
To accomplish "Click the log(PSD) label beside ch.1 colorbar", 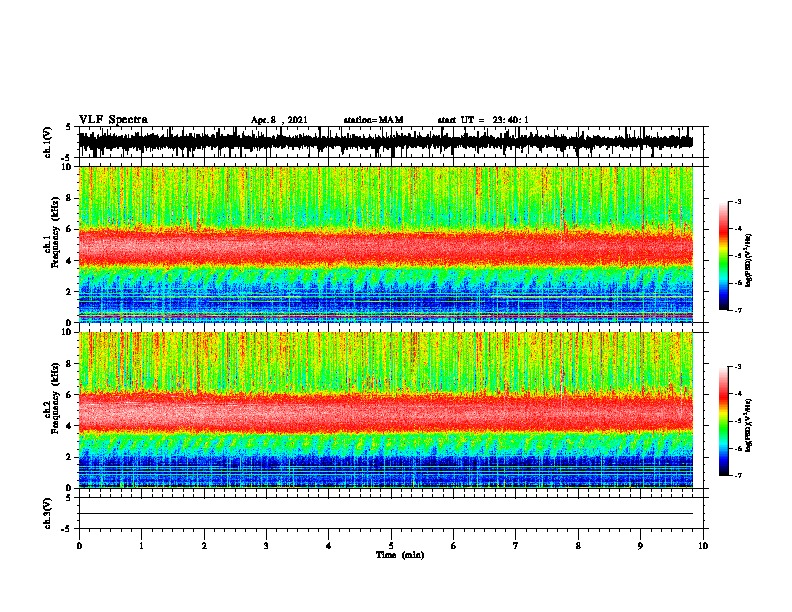I will tap(749, 260).
